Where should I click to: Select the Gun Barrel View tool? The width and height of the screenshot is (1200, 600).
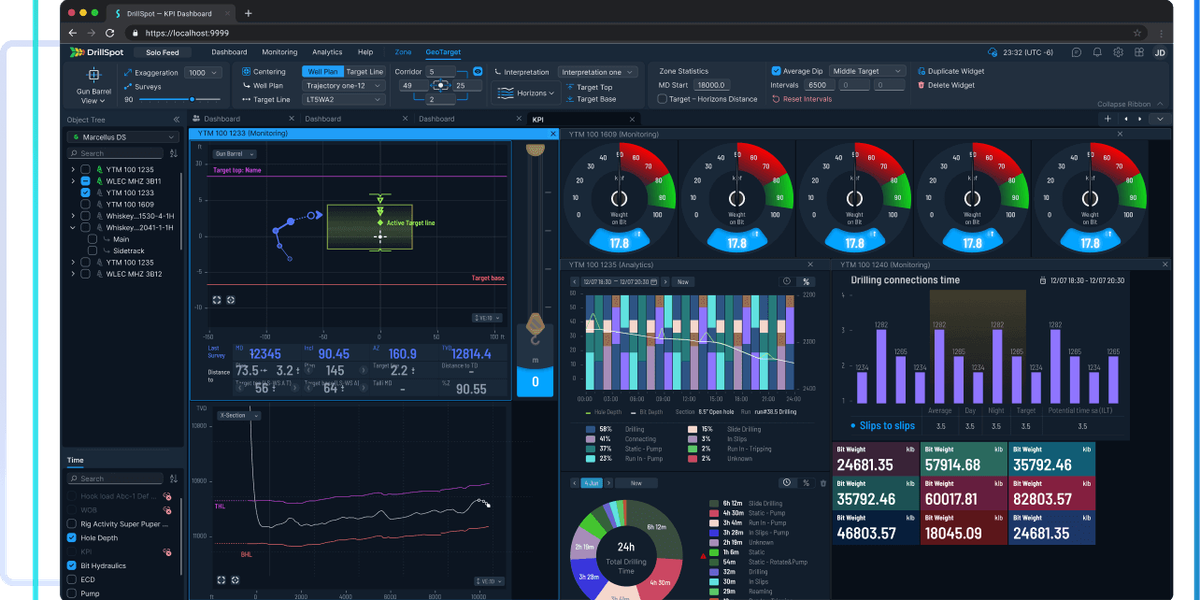[x=92, y=84]
